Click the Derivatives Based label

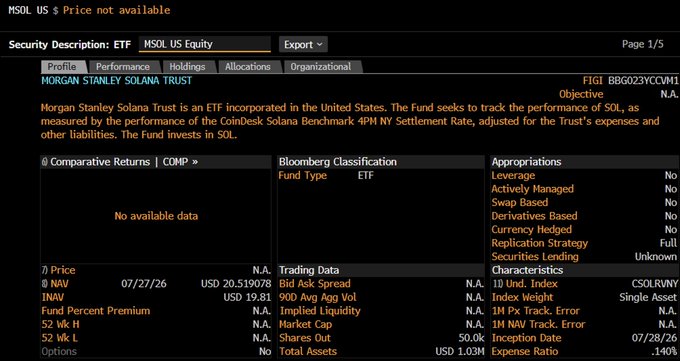[x=534, y=216]
